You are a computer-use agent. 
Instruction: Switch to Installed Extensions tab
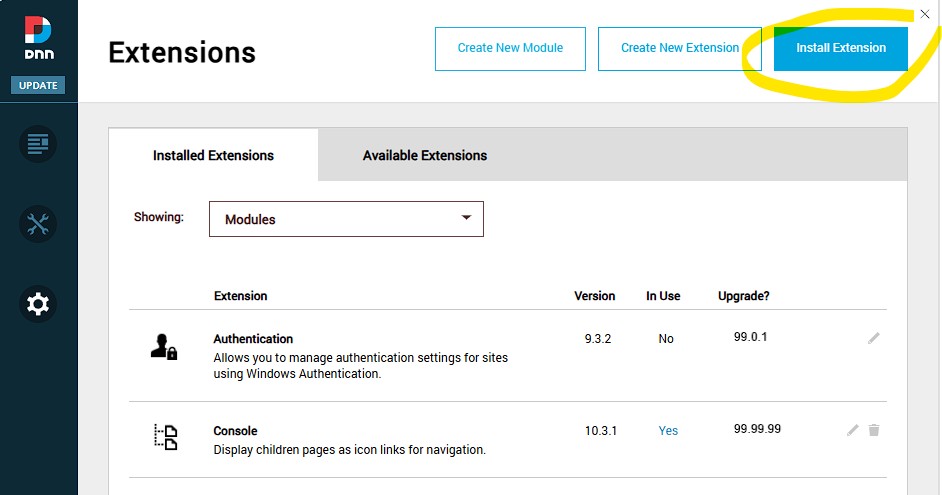point(213,155)
